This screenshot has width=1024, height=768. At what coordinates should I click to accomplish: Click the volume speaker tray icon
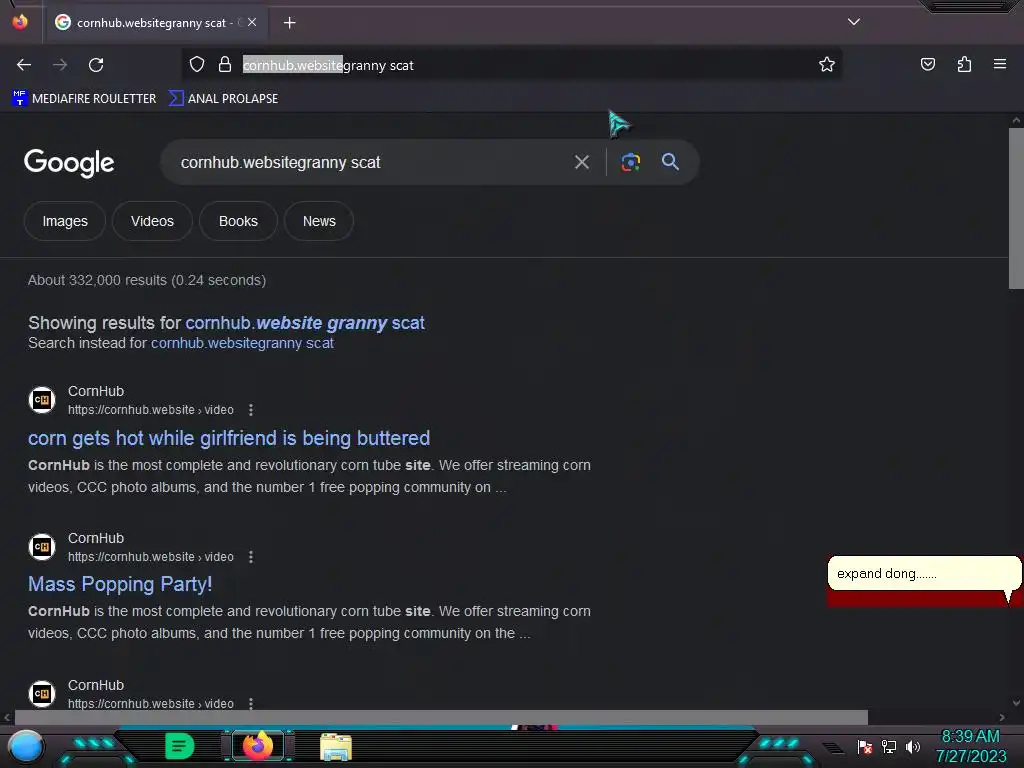coord(912,746)
